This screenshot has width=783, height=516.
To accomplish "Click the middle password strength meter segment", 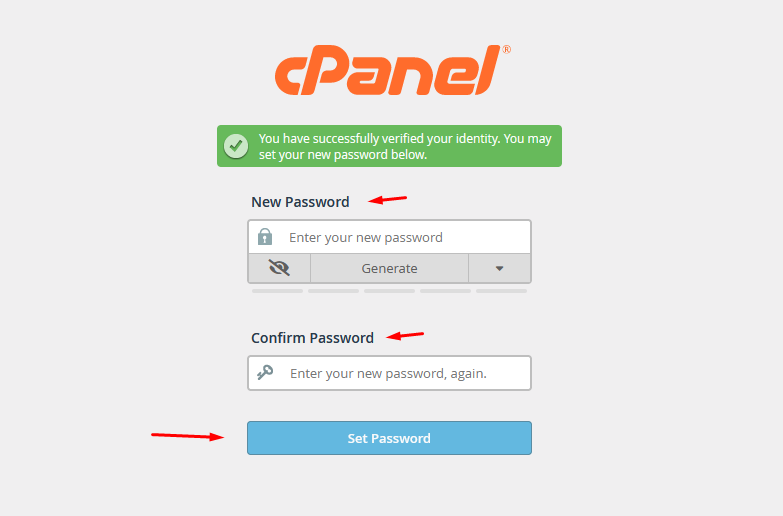I will (x=390, y=291).
